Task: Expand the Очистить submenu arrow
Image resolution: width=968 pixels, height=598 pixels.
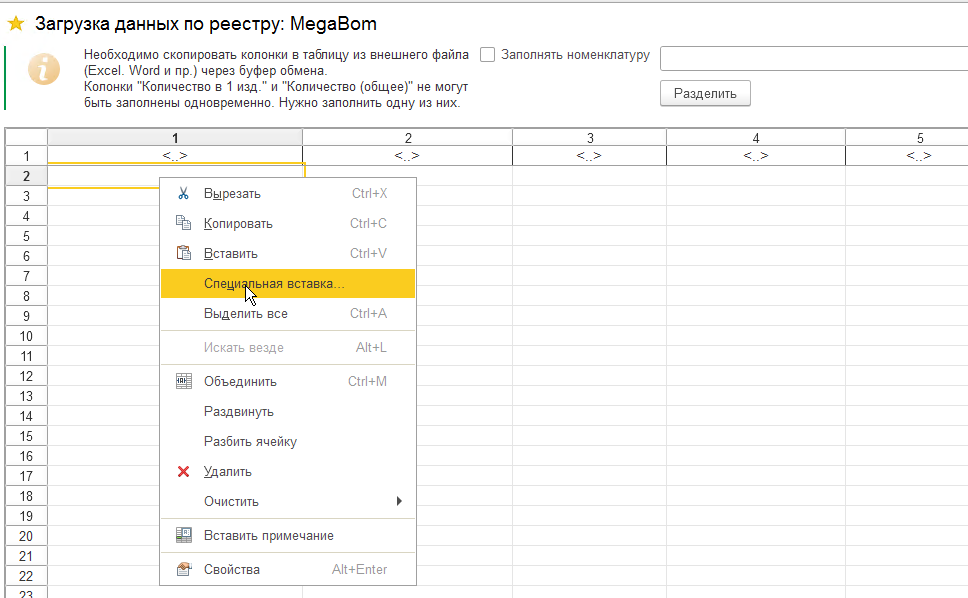Action: click(x=399, y=502)
